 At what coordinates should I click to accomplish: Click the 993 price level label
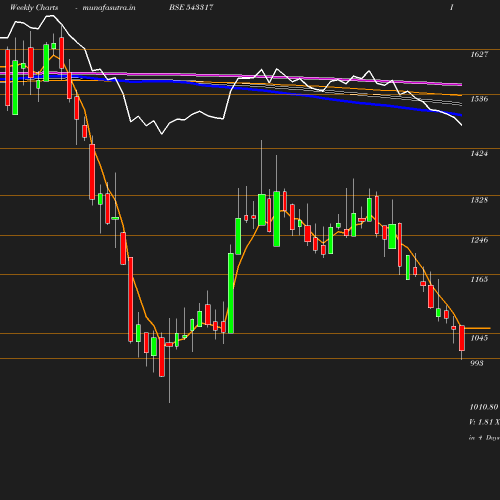(x=477, y=363)
